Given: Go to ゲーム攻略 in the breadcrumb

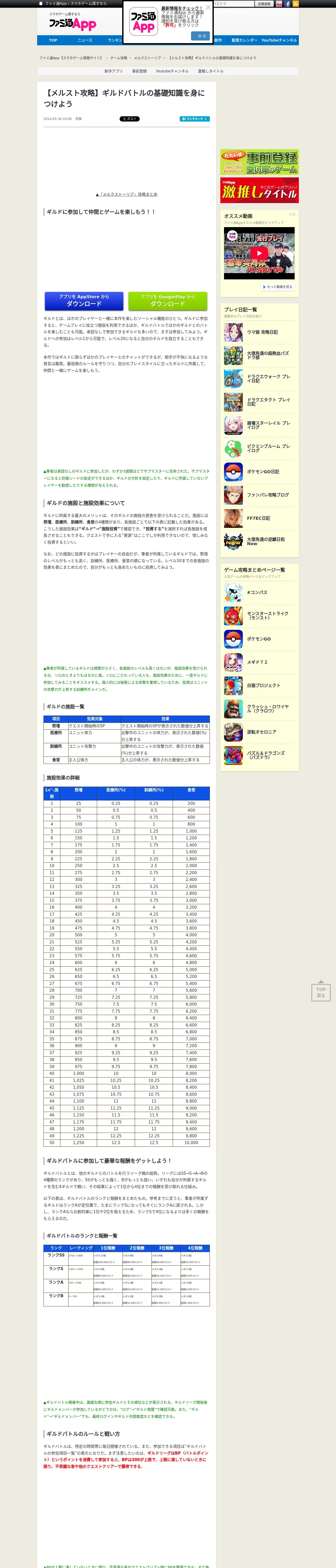Looking at the screenshot, I should (119, 58).
